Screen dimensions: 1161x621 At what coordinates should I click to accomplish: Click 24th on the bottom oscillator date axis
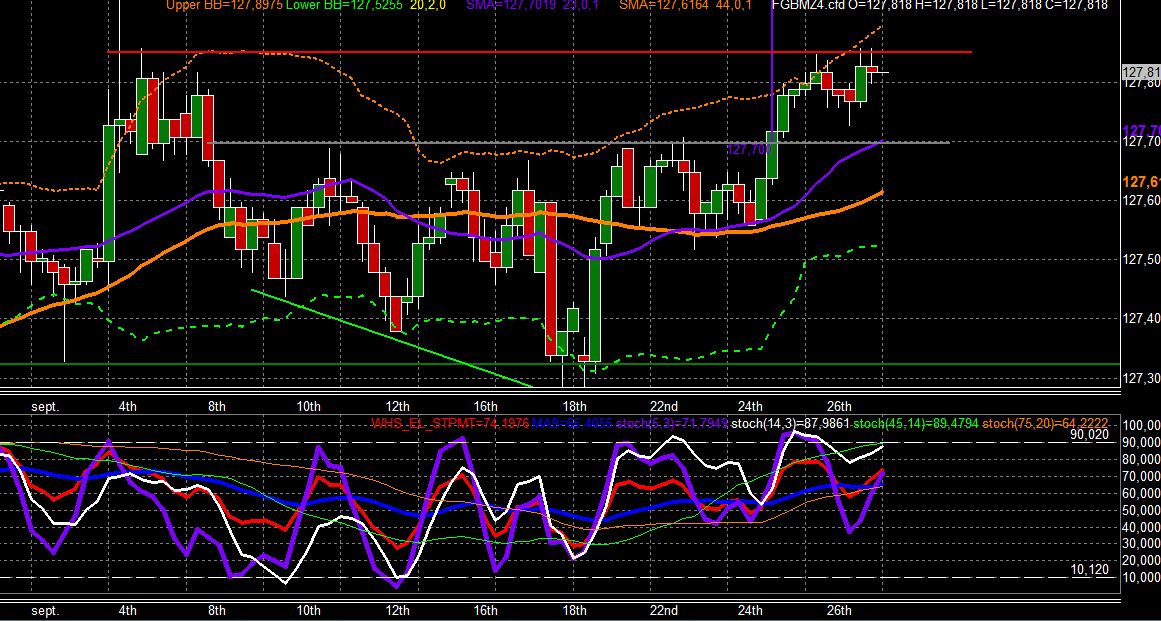tap(750, 611)
